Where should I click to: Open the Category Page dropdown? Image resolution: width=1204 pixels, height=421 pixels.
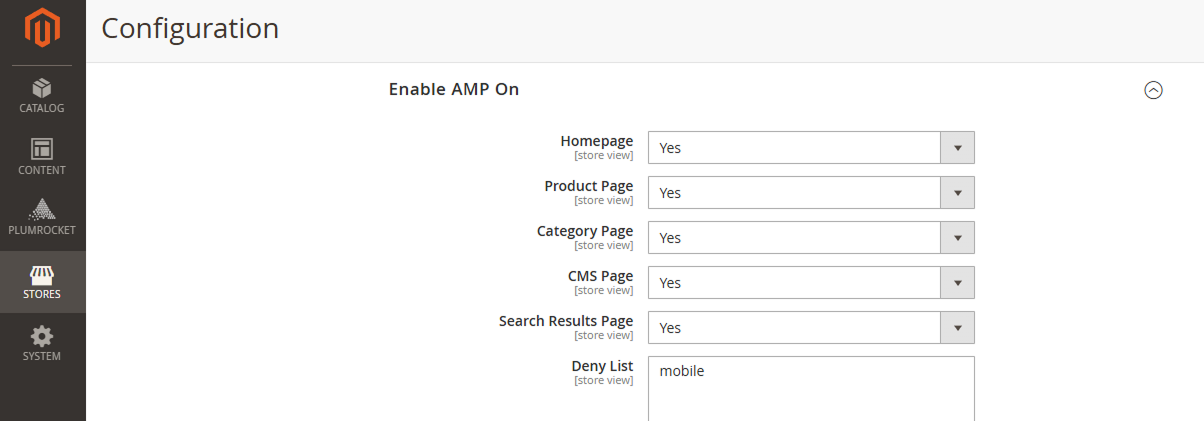click(811, 237)
